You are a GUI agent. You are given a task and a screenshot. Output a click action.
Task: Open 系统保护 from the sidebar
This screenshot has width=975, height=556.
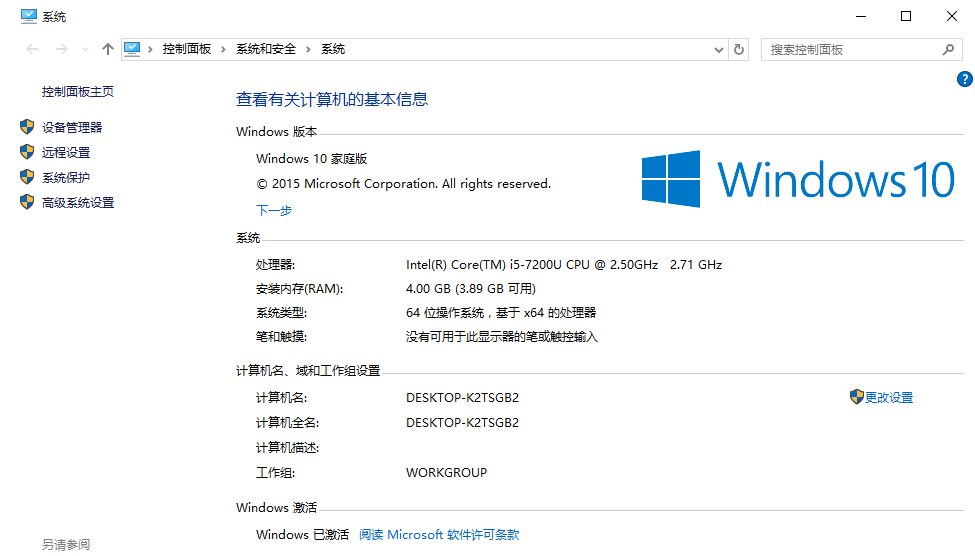pyautogui.click(x=66, y=178)
